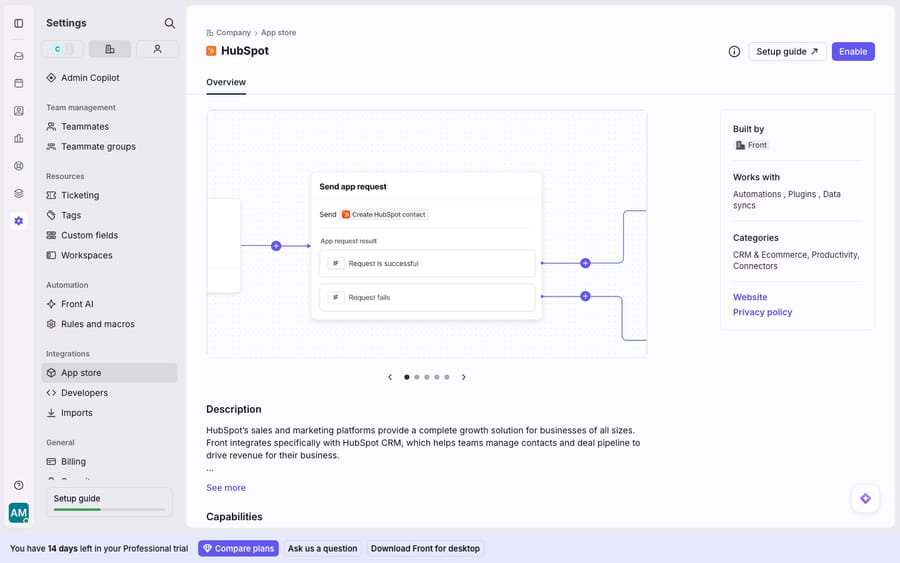Click the Front builder badge

751,145
